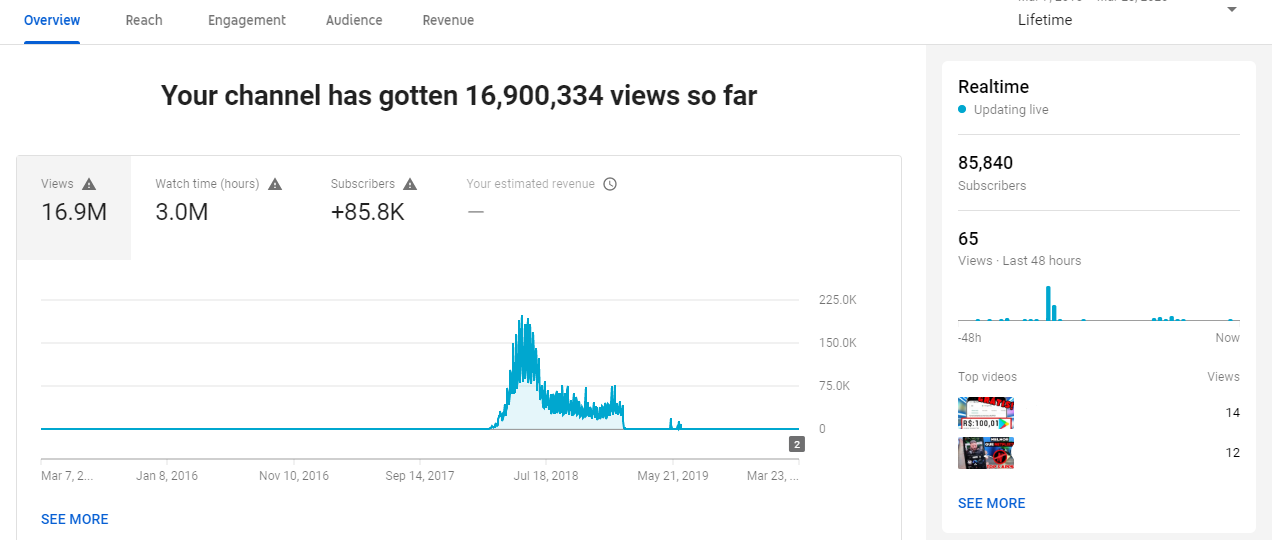Switch to the Engagement tab
Screen dimensions: 1272x540
pyautogui.click(x=247, y=20)
